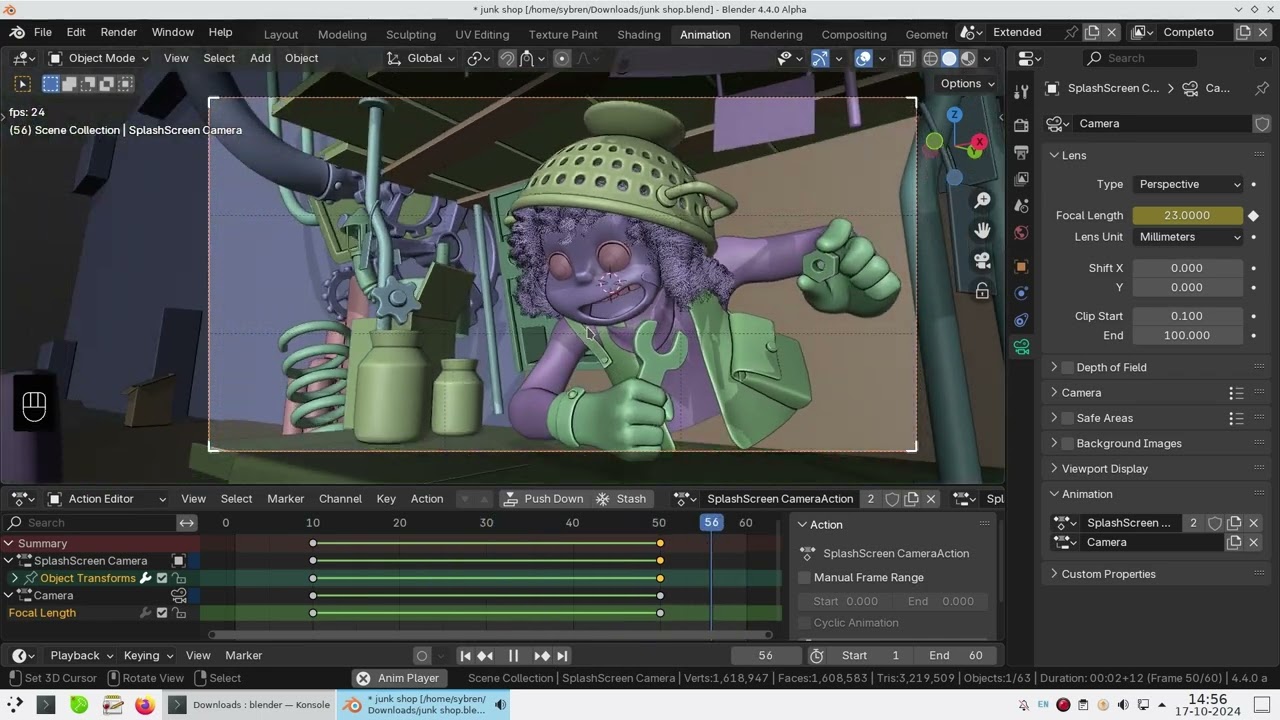Toggle the Object Transforms channel mute checkbox
This screenshot has width=1280, height=720.
pyautogui.click(x=162, y=578)
